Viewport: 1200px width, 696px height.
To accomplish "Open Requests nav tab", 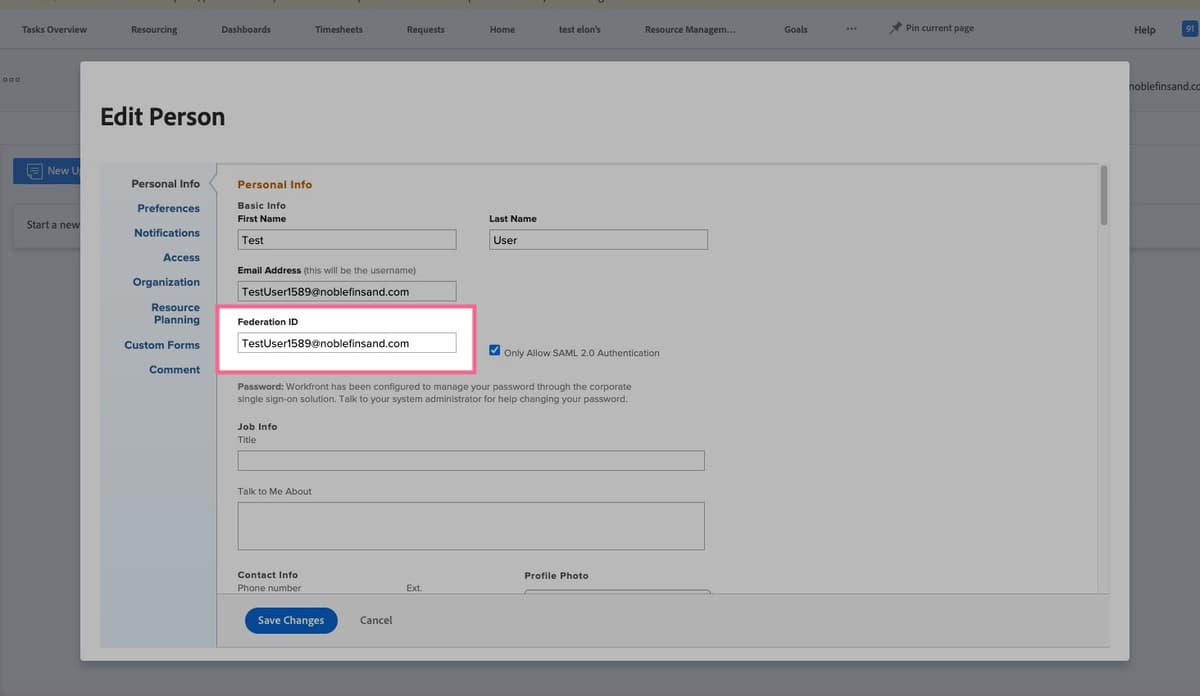I will tap(425, 29).
